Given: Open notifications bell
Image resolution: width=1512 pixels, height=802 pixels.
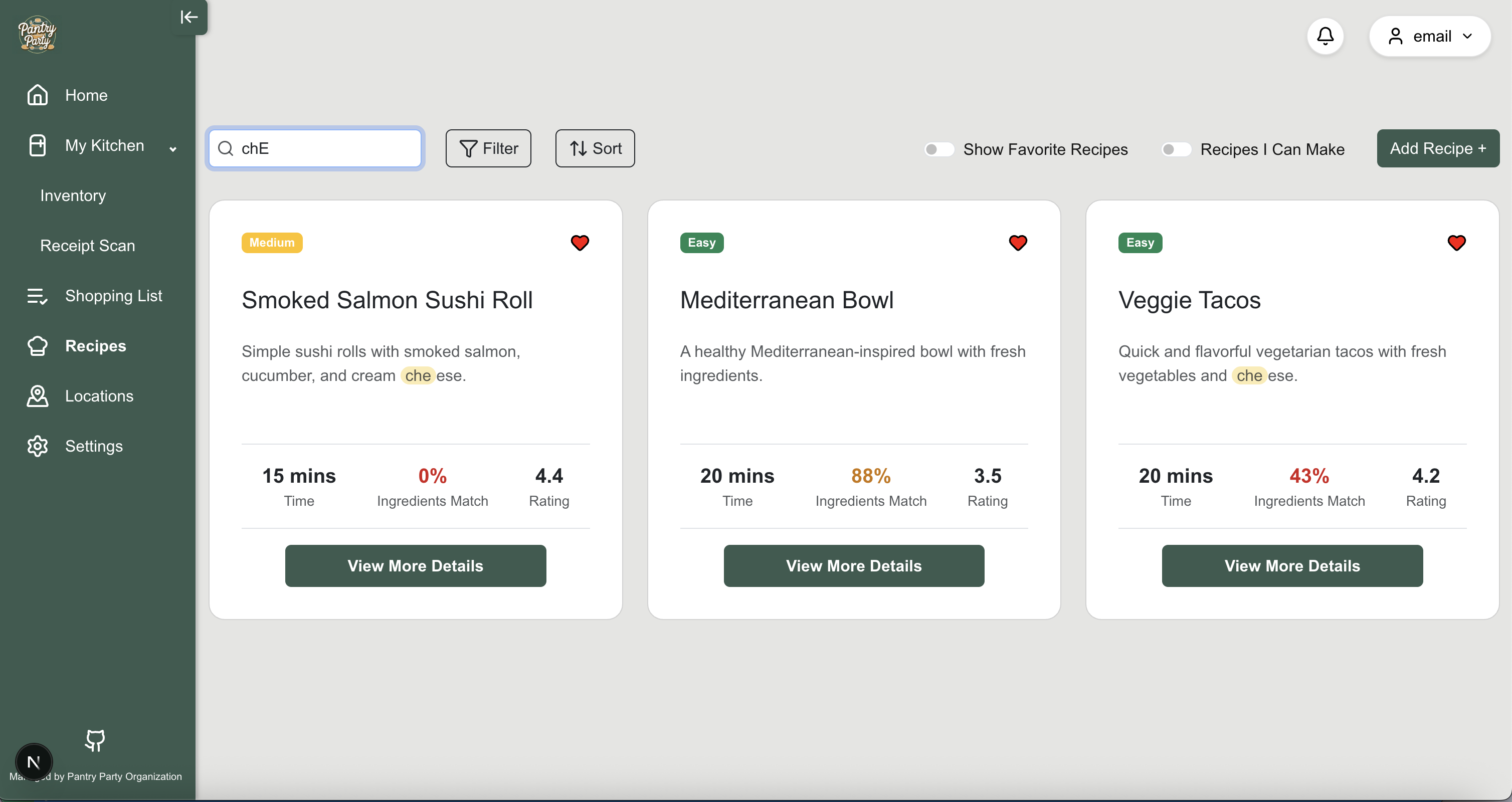Looking at the screenshot, I should coord(1325,37).
